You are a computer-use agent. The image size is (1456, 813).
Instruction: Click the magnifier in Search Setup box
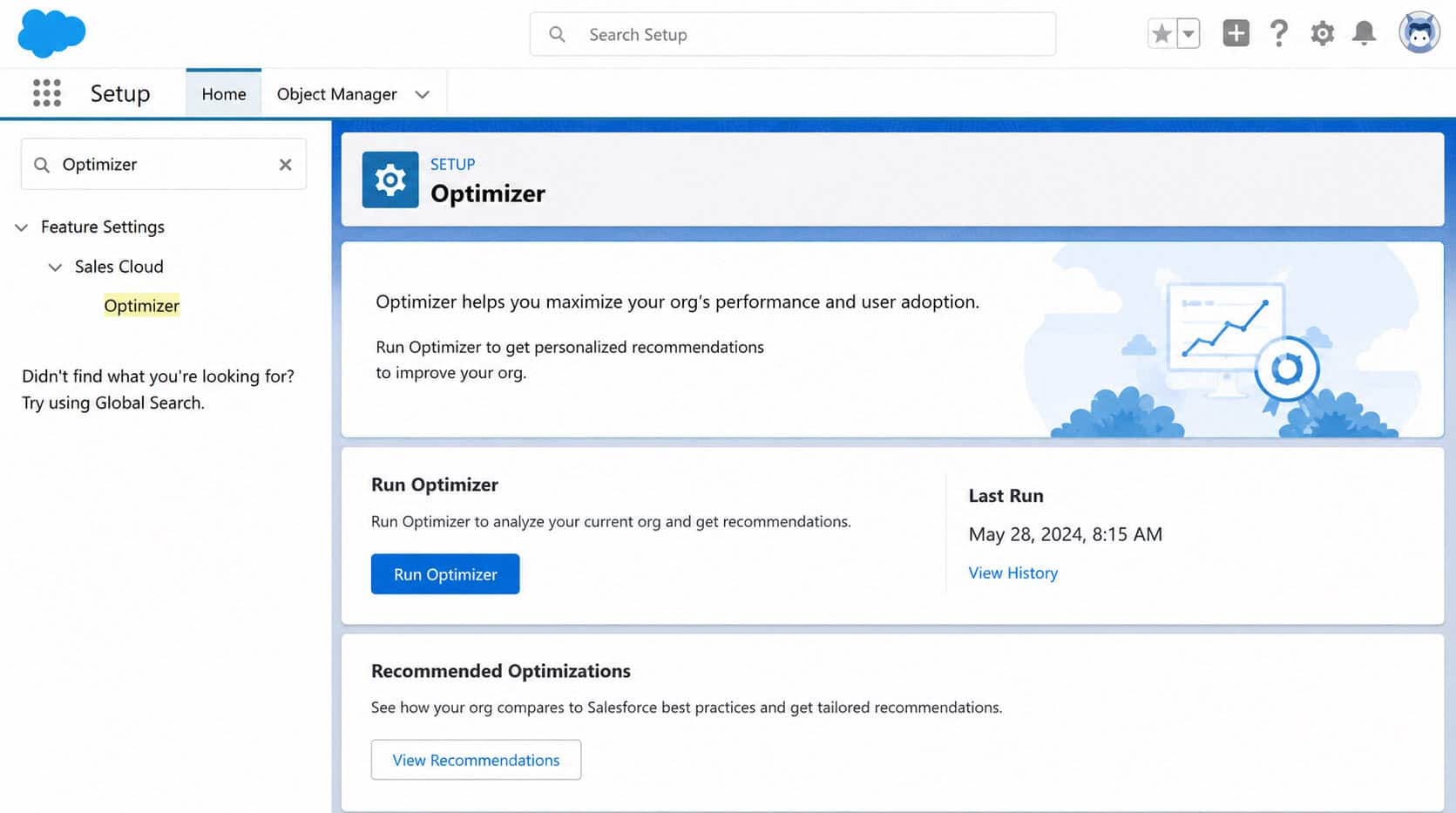coord(557,34)
